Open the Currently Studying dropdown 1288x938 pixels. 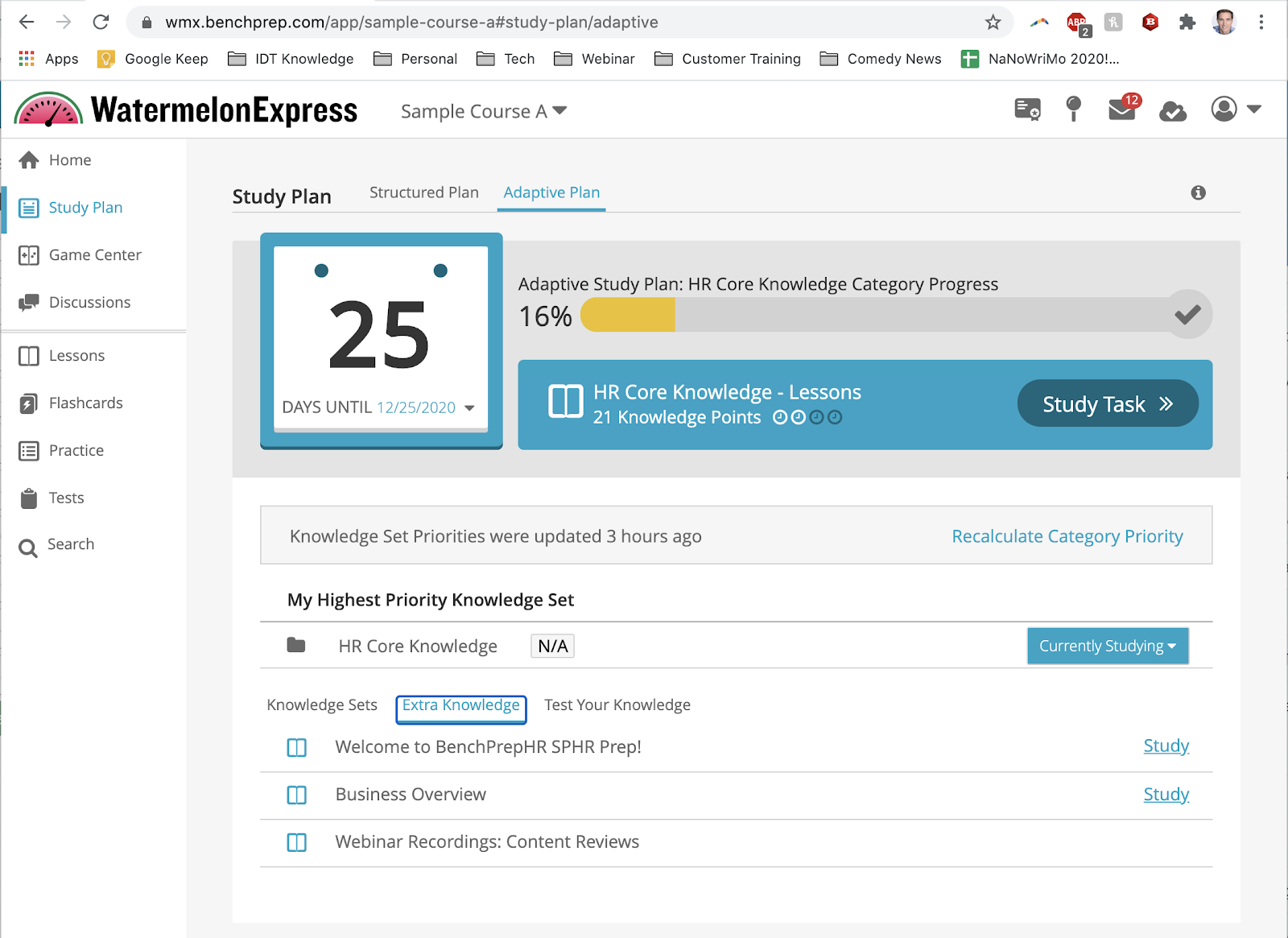point(1107,646)
